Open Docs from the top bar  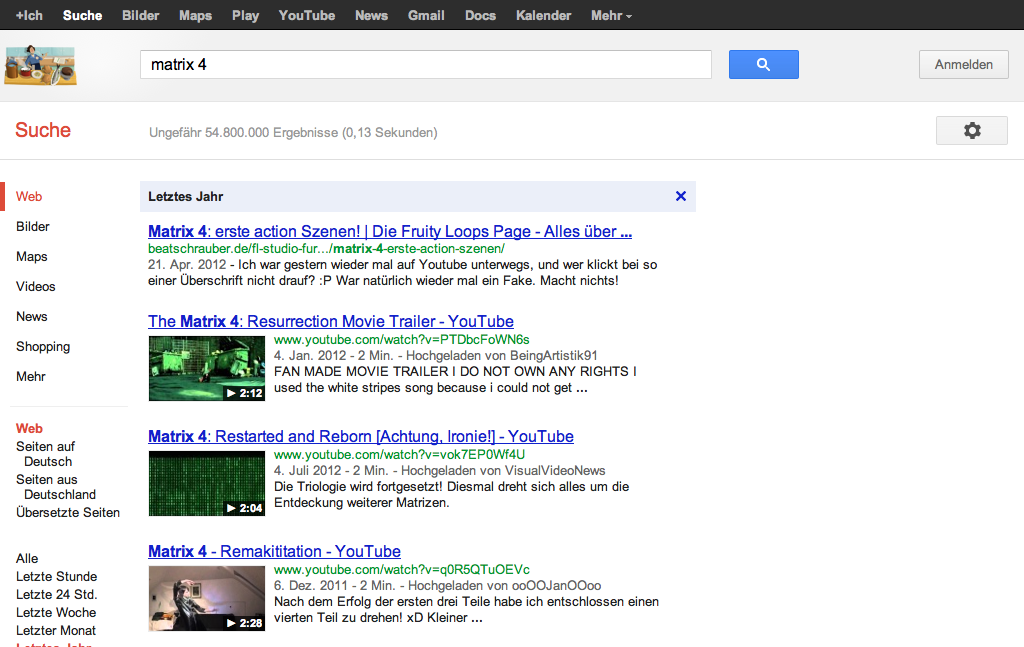coord(481,15)
